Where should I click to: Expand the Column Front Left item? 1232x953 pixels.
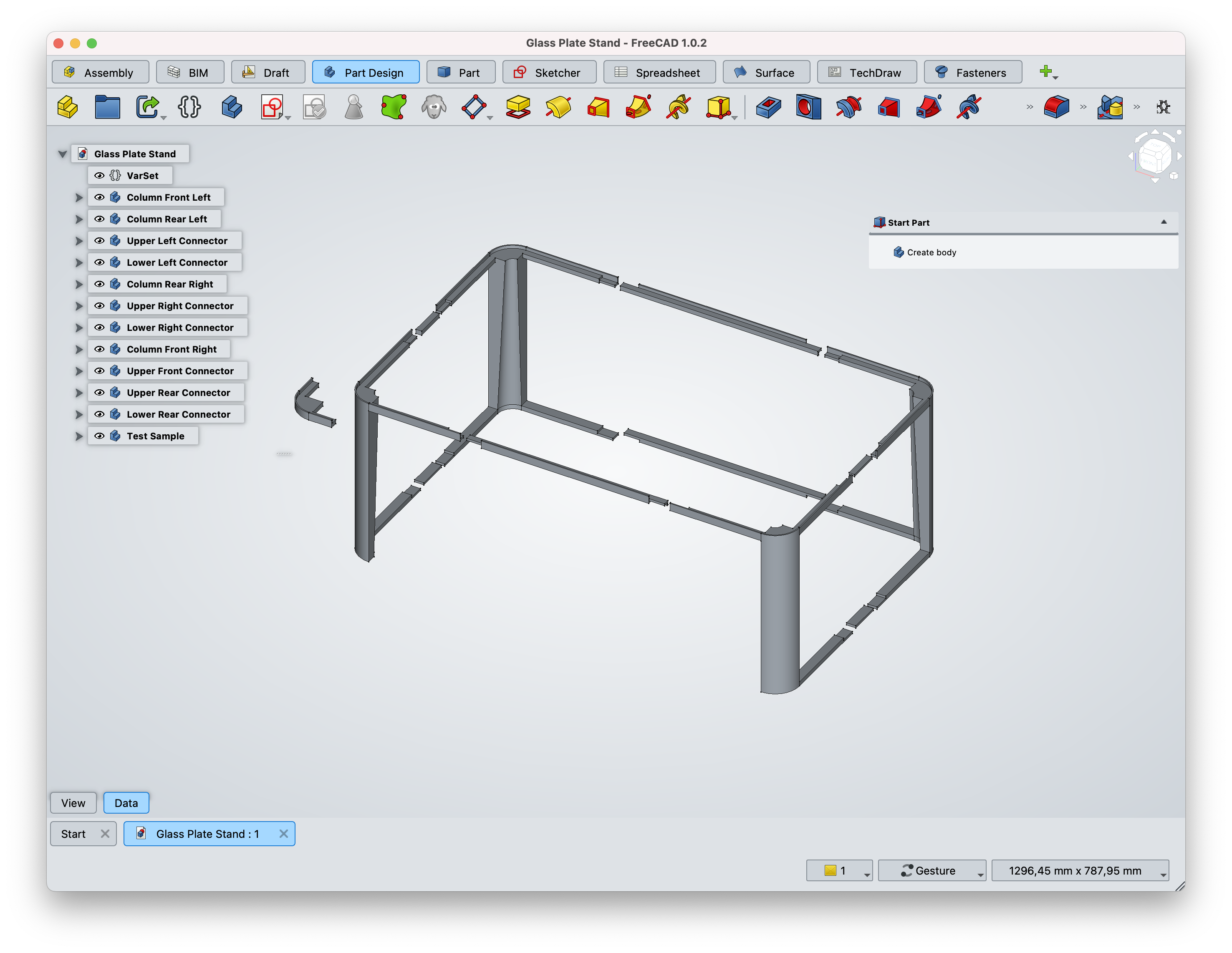pos(79,197)
